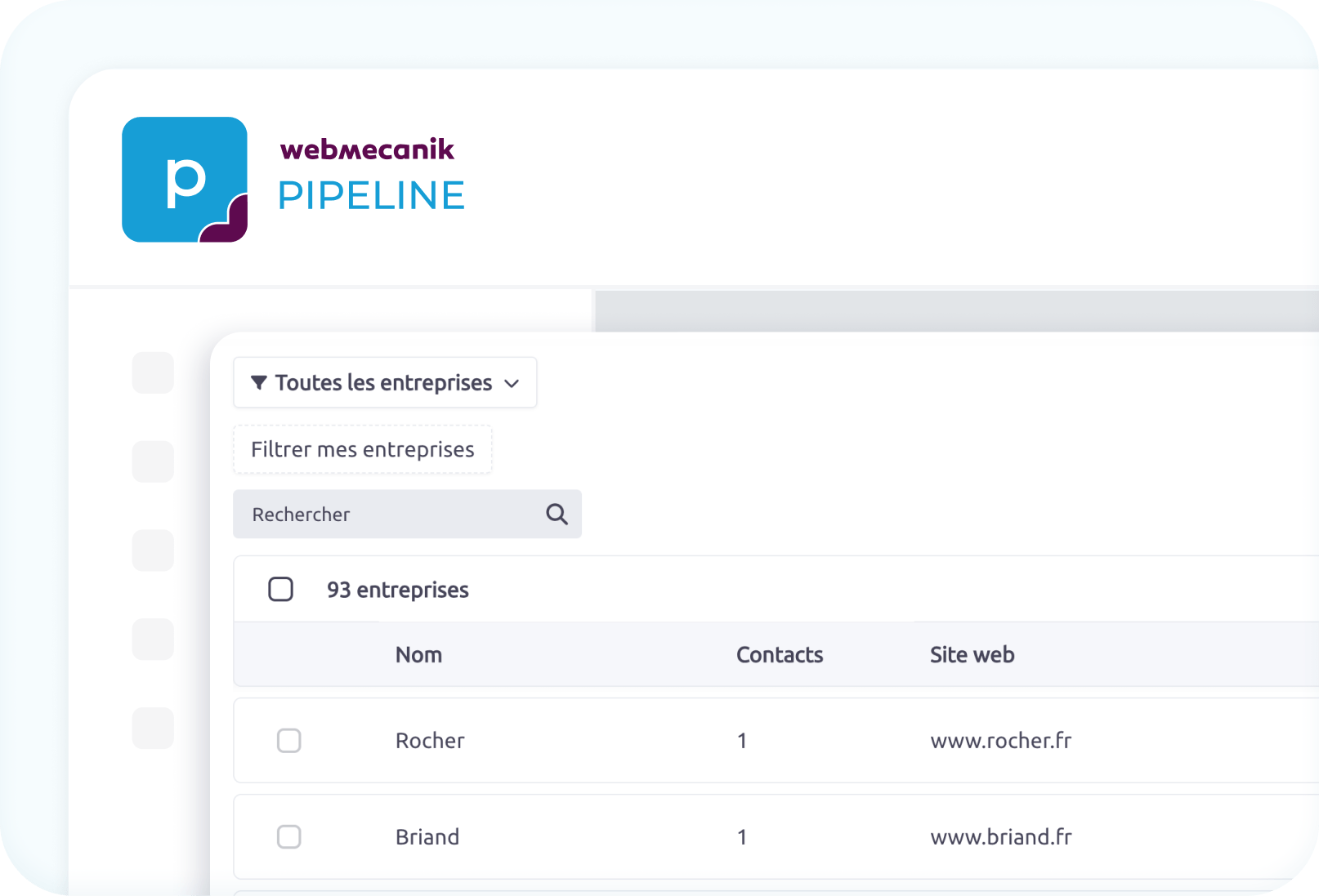The image size is (1319, 896).
Task: Open the www.briand.fr website link
Action: 1000,837
